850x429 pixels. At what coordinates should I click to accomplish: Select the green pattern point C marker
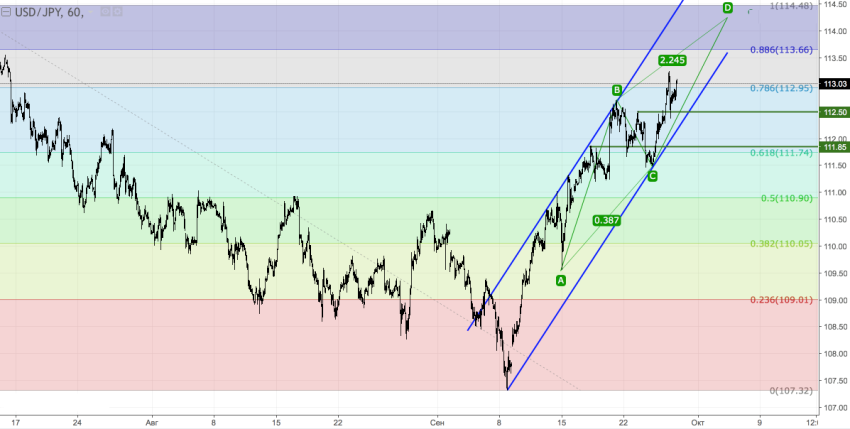tap(652, 177)
